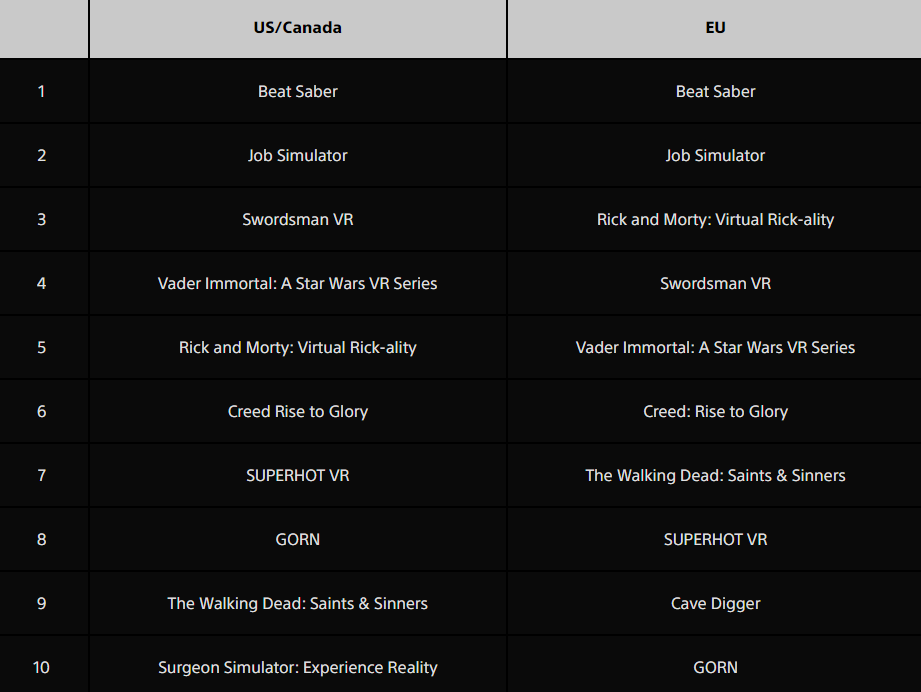Click The Walking Dead in EU column
This screenshot has width=921, height=692.
coord(715,475)
